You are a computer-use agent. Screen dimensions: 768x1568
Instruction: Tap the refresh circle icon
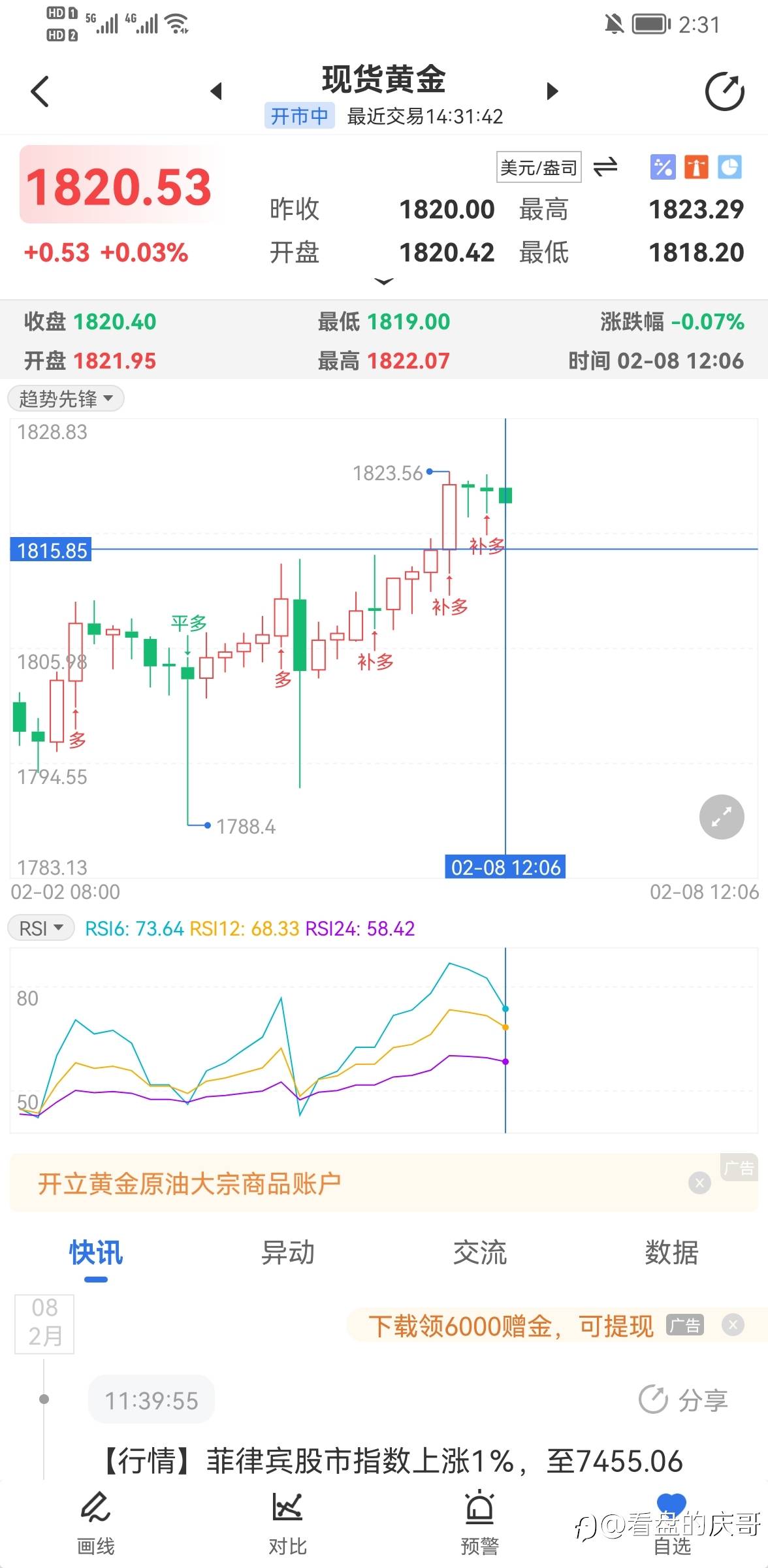tap(724, 91)
